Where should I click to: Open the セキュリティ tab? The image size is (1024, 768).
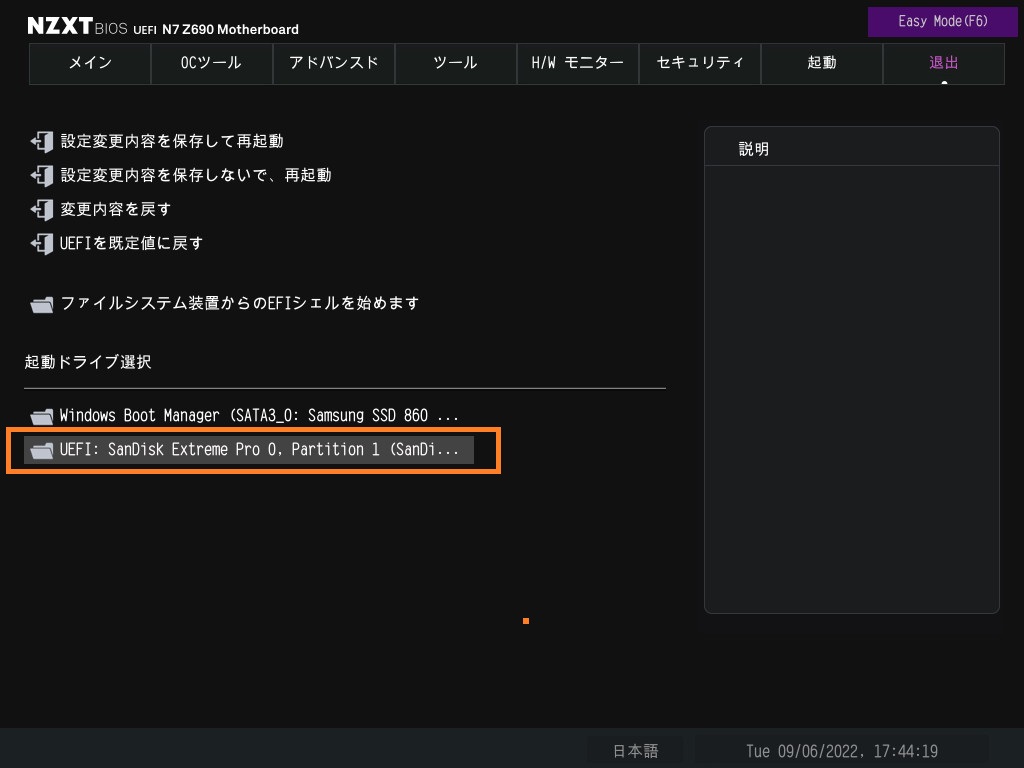click(x=699, y=63)
